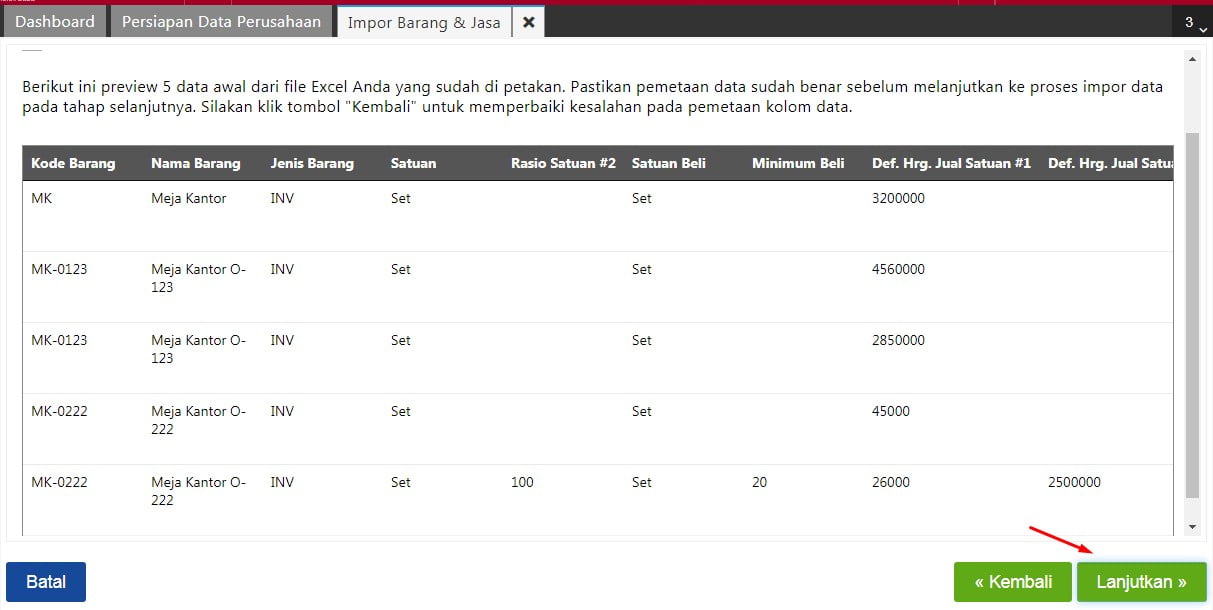Screen dimensions: 1213x610
Task: Open the Persiapan Data Perusahaan tab
Action: coord(222,22)
